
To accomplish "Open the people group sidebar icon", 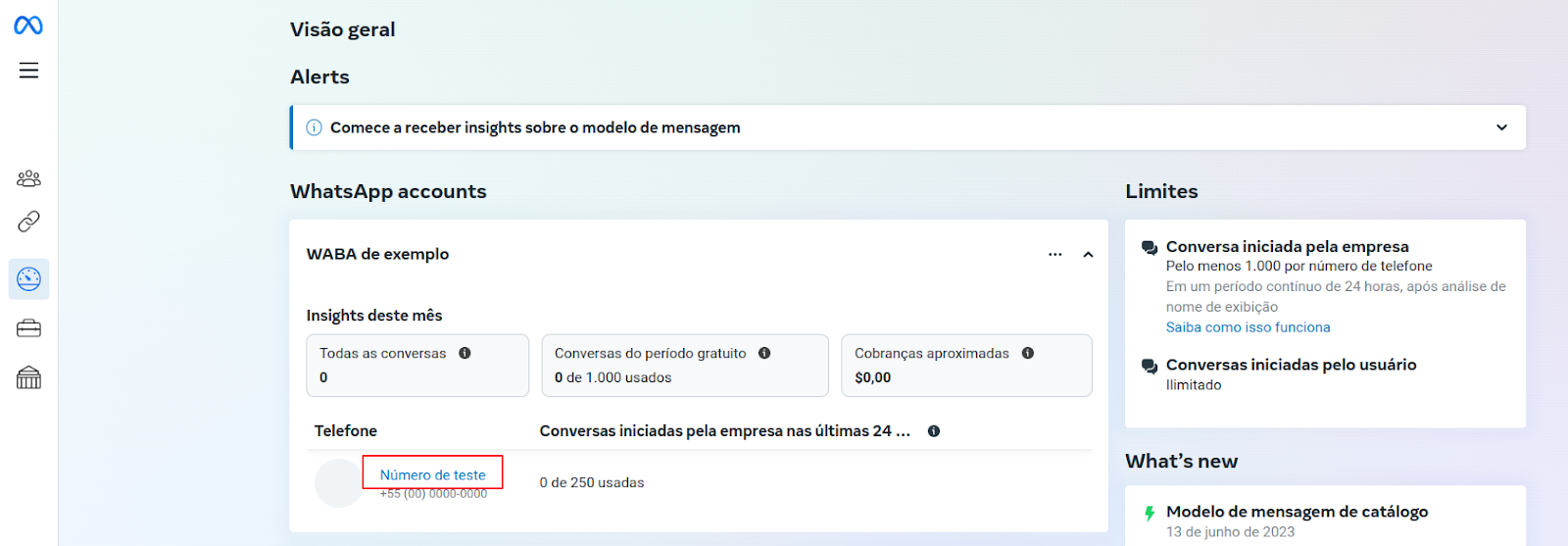I will [28, 178].
